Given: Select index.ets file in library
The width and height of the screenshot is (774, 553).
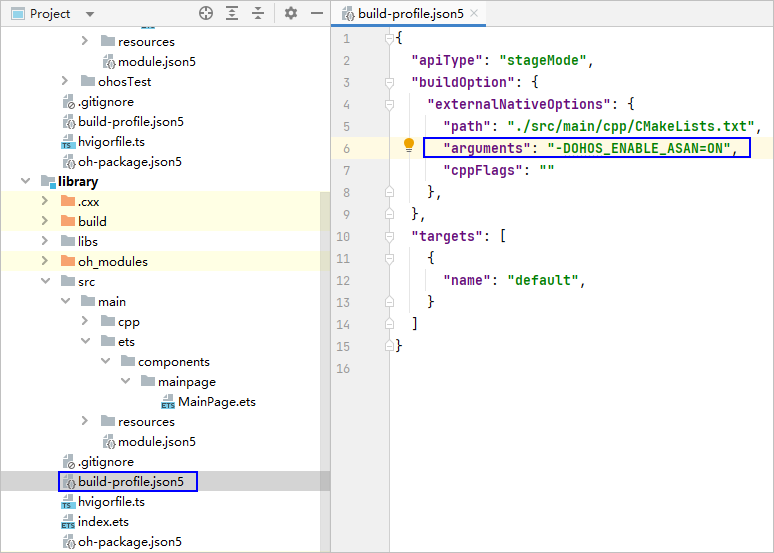Looking at the screenshot, I should point(103,522).
